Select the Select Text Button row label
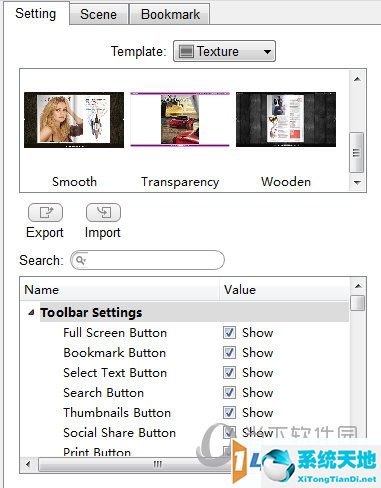The width and height of the screenshot is (381, 488). tap(115, 373)
